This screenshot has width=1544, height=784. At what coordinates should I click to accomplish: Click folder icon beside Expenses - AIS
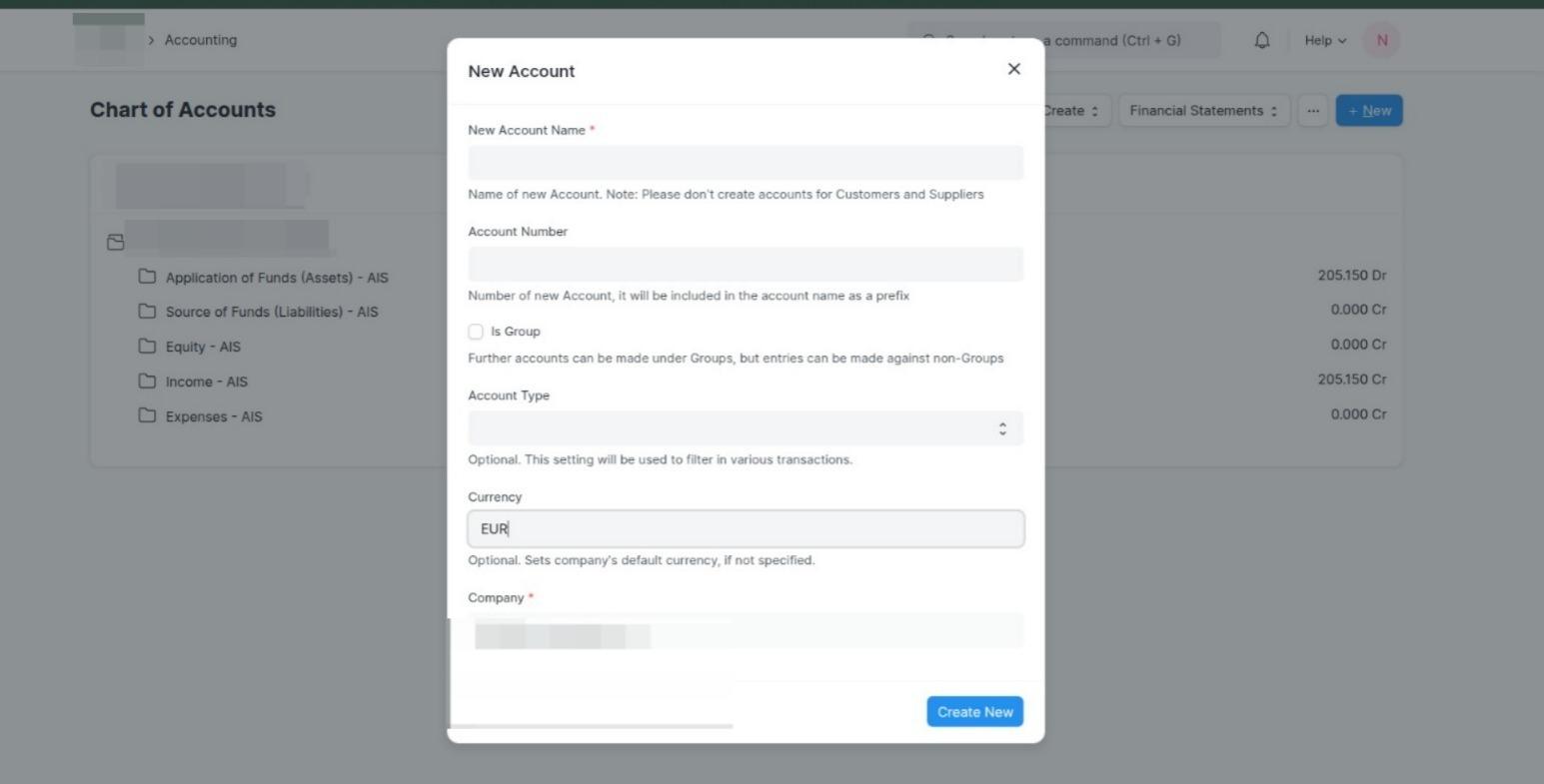click(146, 416)
